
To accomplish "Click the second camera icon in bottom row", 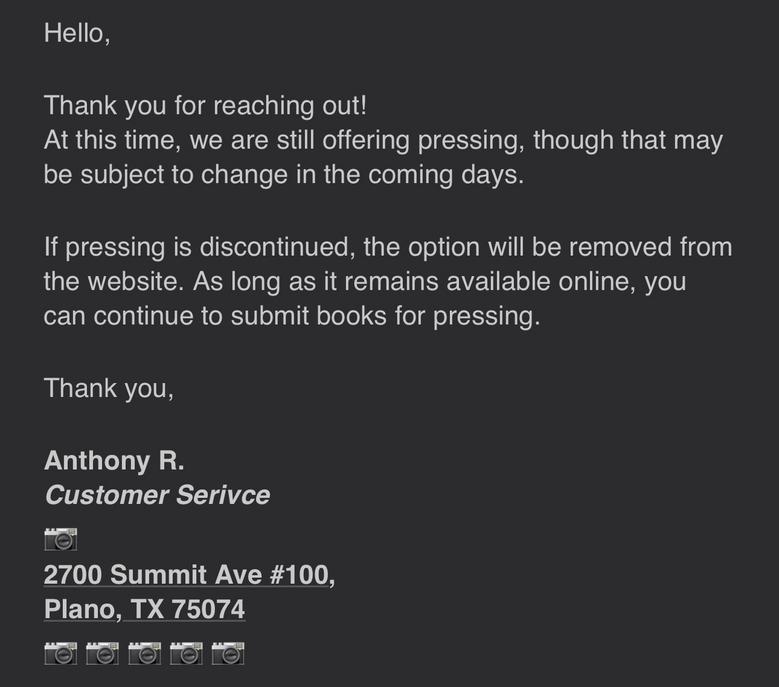I will (x=102, y=654).
